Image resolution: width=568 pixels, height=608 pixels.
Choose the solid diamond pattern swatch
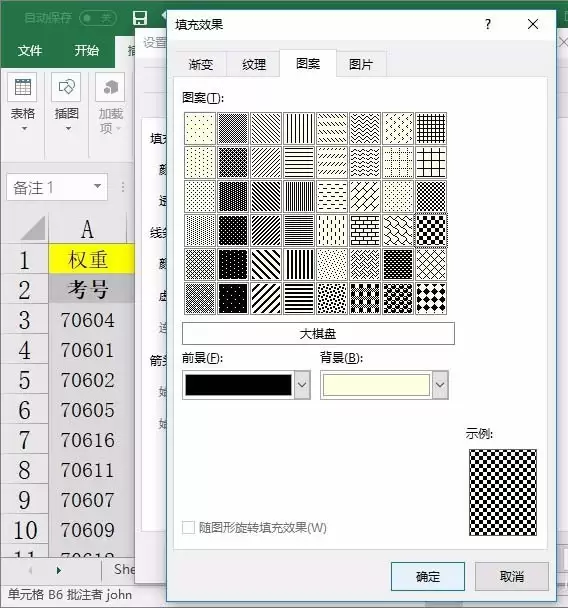pos(431,299)
